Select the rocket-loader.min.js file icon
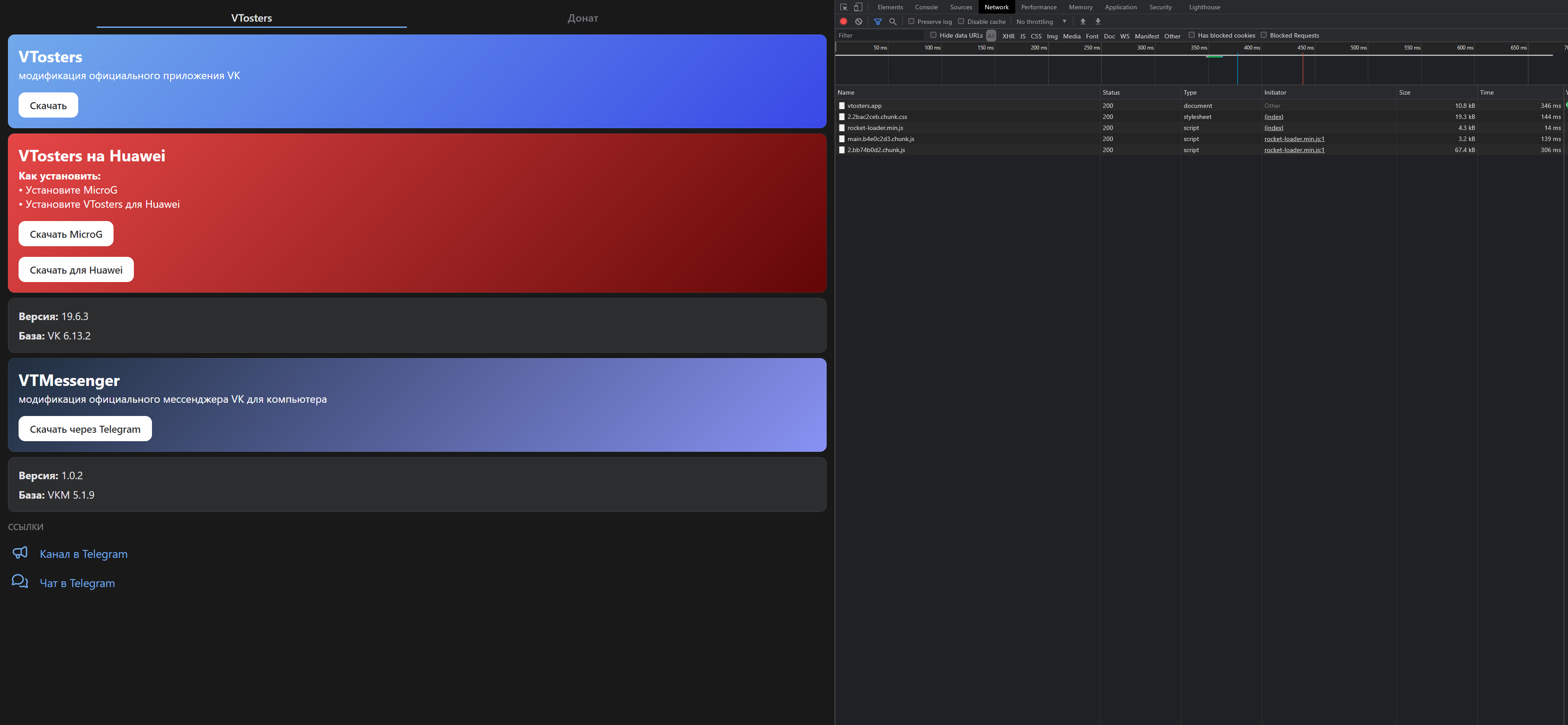1568x725 pixels. (842, 128)
